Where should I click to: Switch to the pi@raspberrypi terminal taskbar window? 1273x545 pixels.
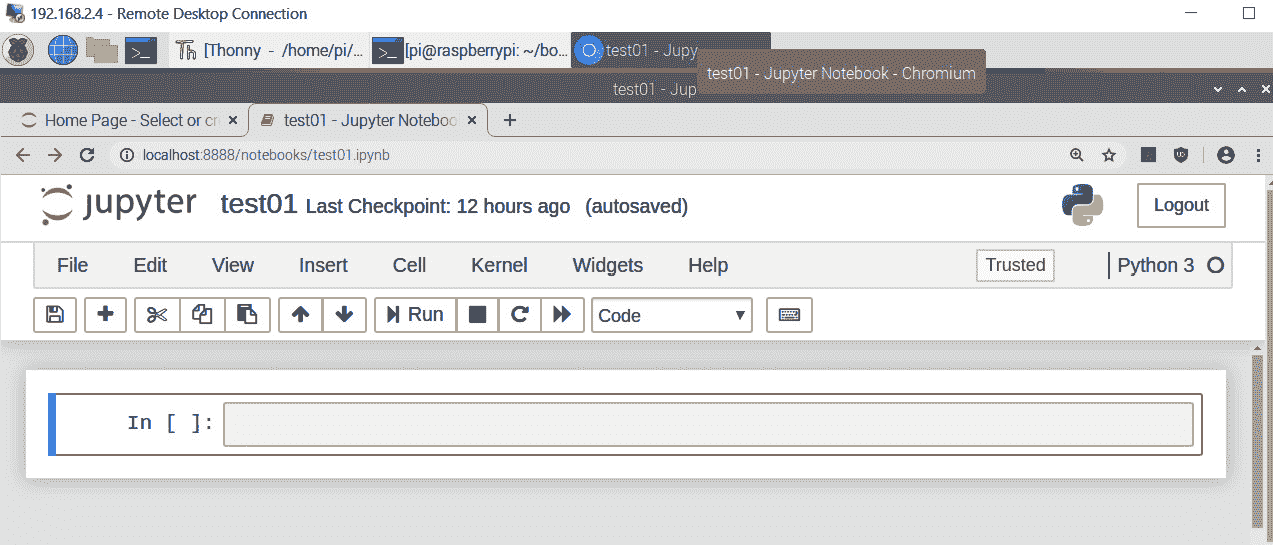point(470,50)
